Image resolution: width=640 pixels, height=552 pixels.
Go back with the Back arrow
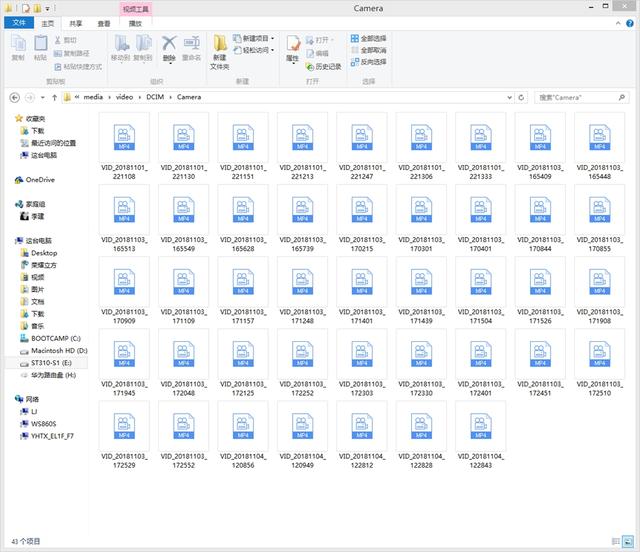pos(15,98)
